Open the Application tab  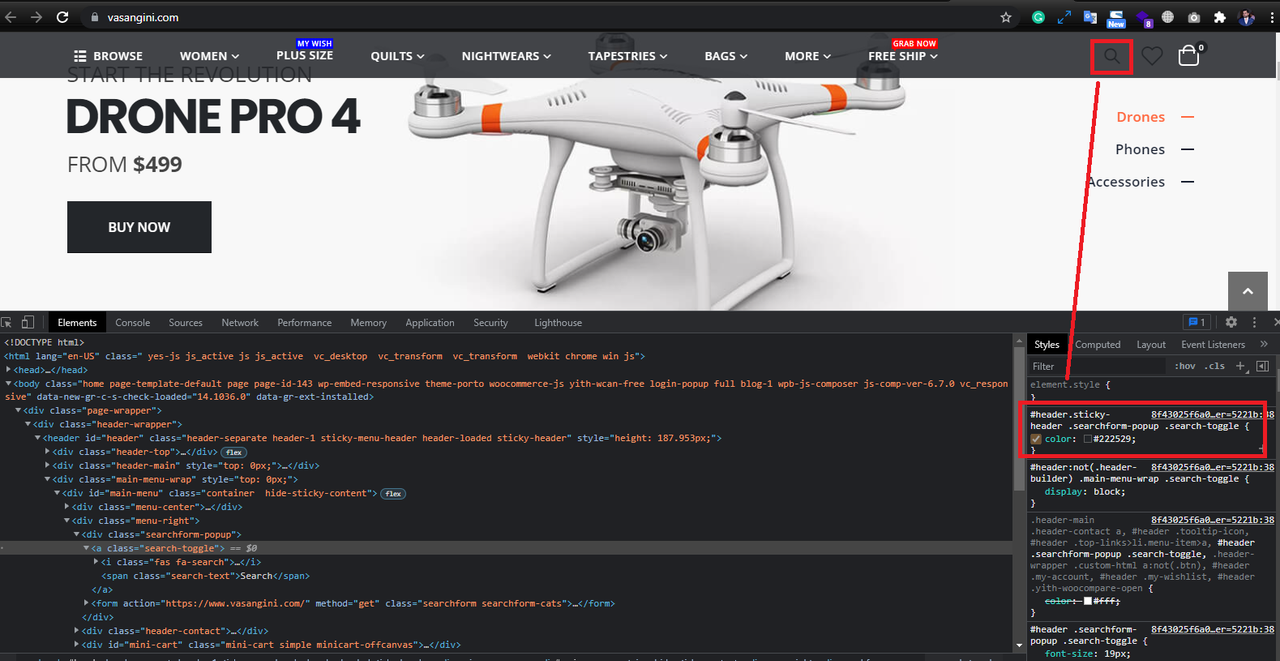click(x=430, y=322)
